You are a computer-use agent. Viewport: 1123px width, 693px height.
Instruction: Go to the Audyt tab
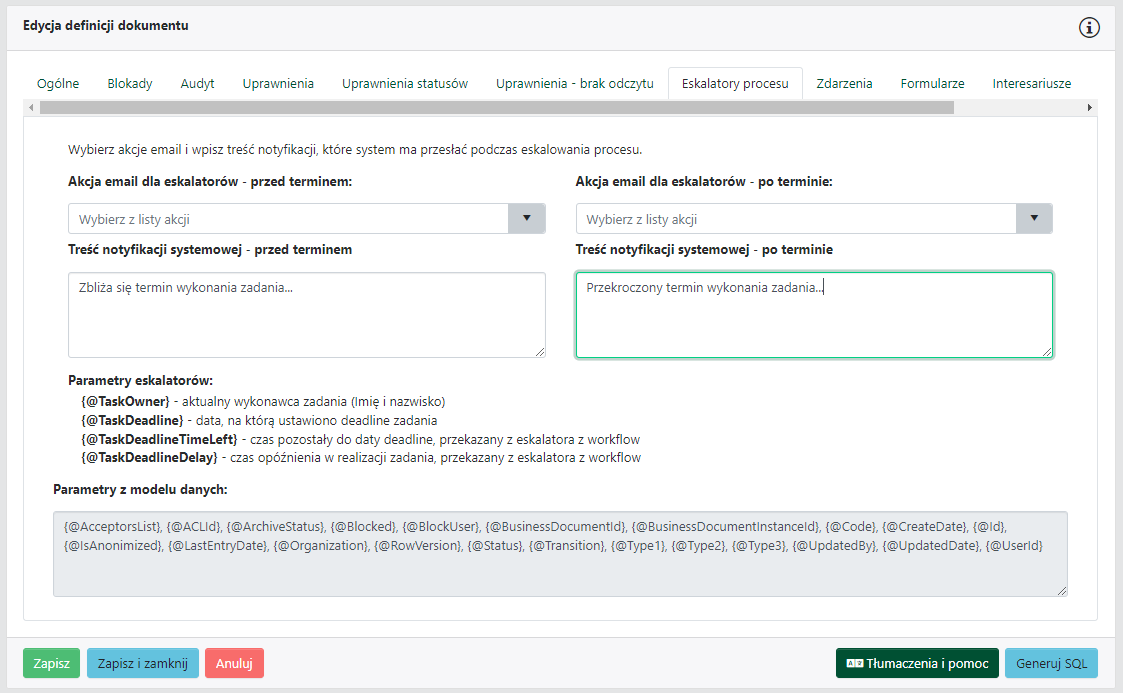[197, 84]
